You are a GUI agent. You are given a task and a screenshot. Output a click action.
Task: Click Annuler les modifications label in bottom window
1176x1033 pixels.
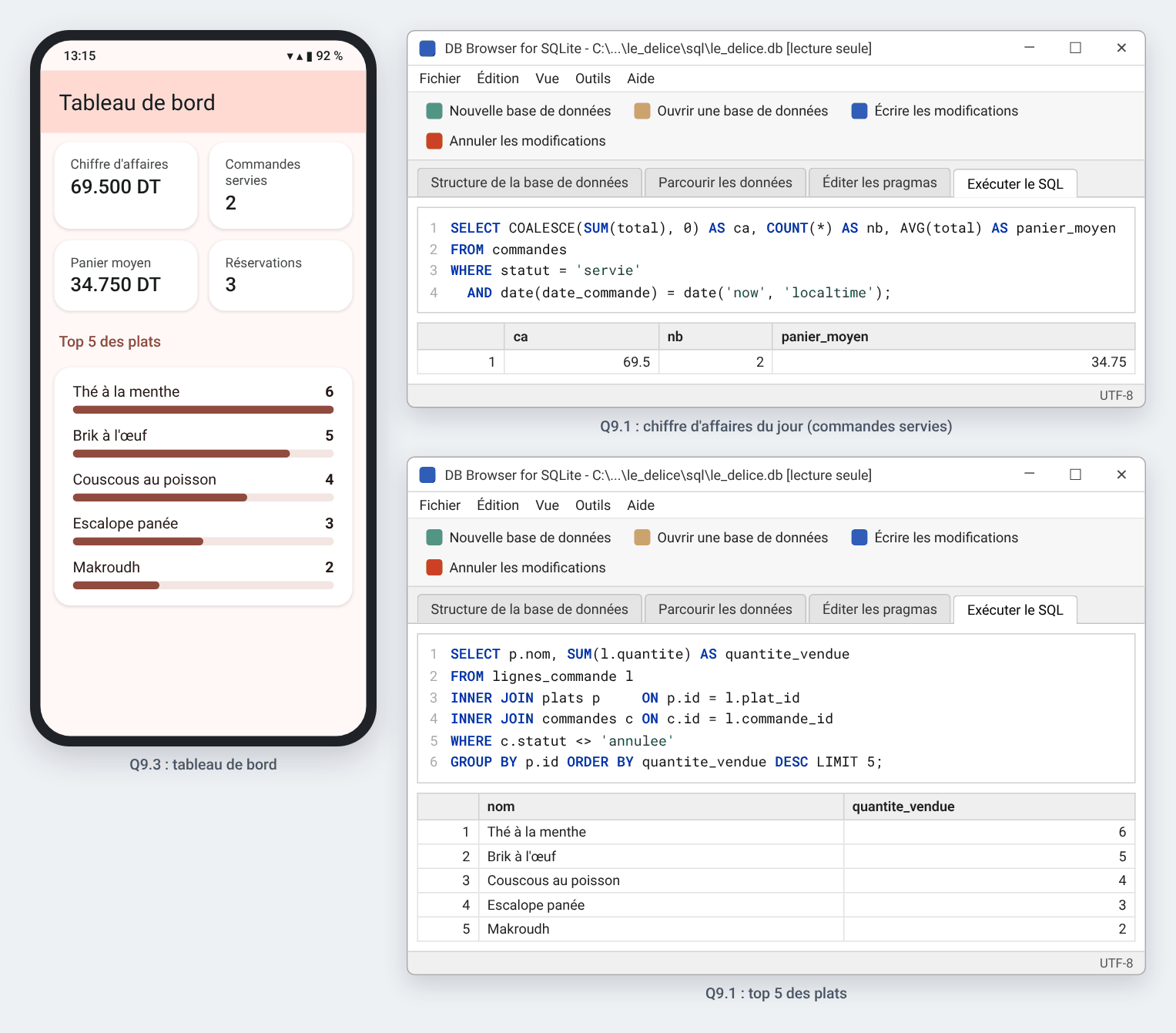point(528,568)
